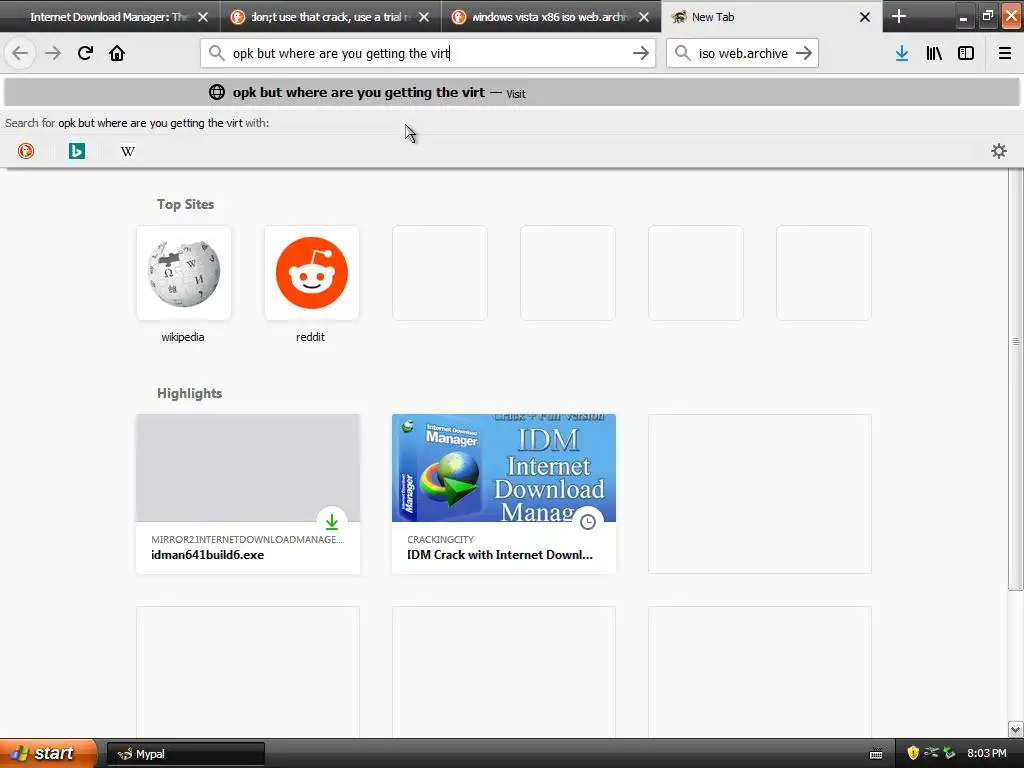Image resolution: width=1024 pixels, height=768 pixels.
Task: Click the security shield tray icon
Action: [x=913, y=753]
